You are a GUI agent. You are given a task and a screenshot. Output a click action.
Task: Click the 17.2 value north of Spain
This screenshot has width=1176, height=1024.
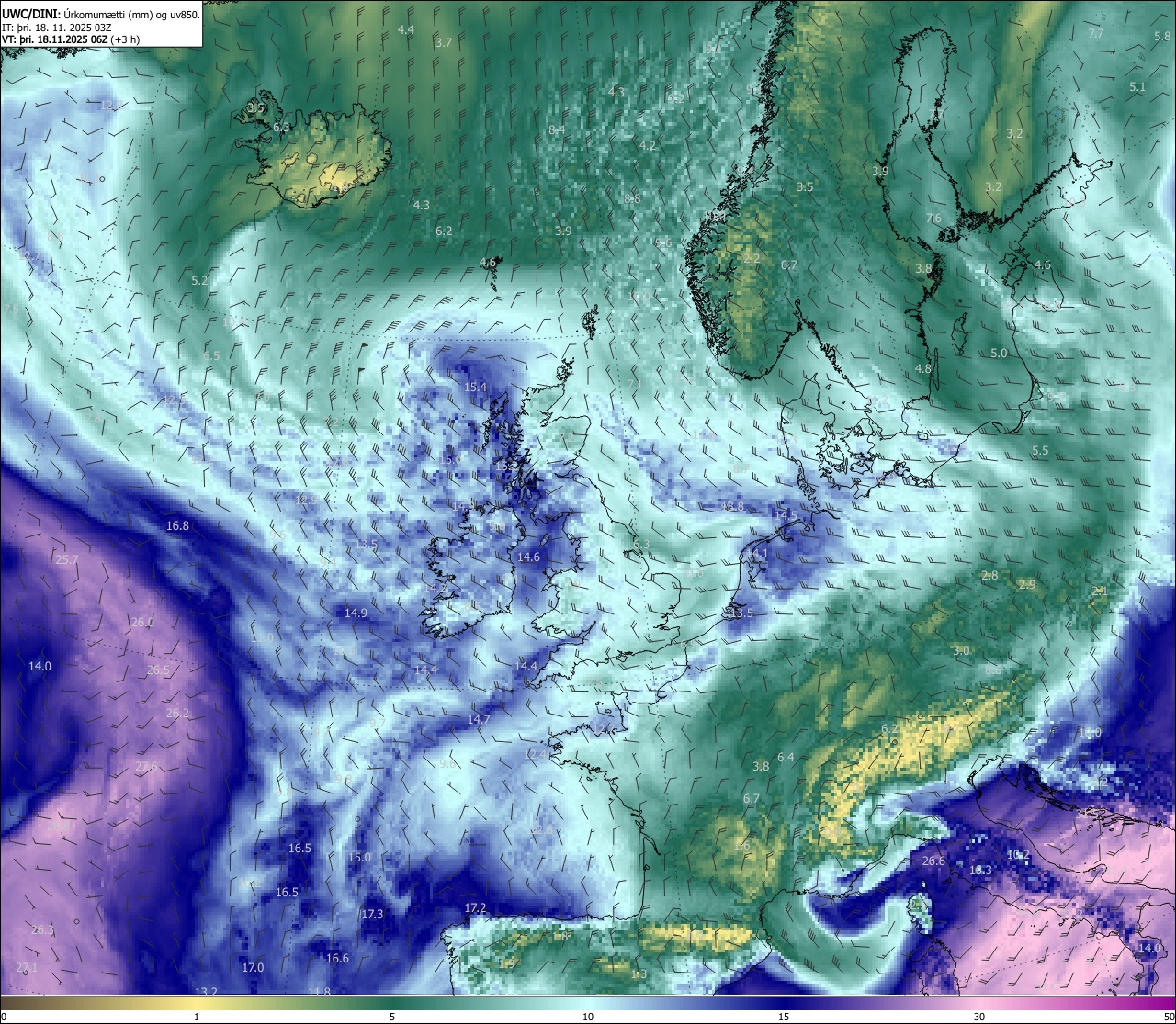475,908
